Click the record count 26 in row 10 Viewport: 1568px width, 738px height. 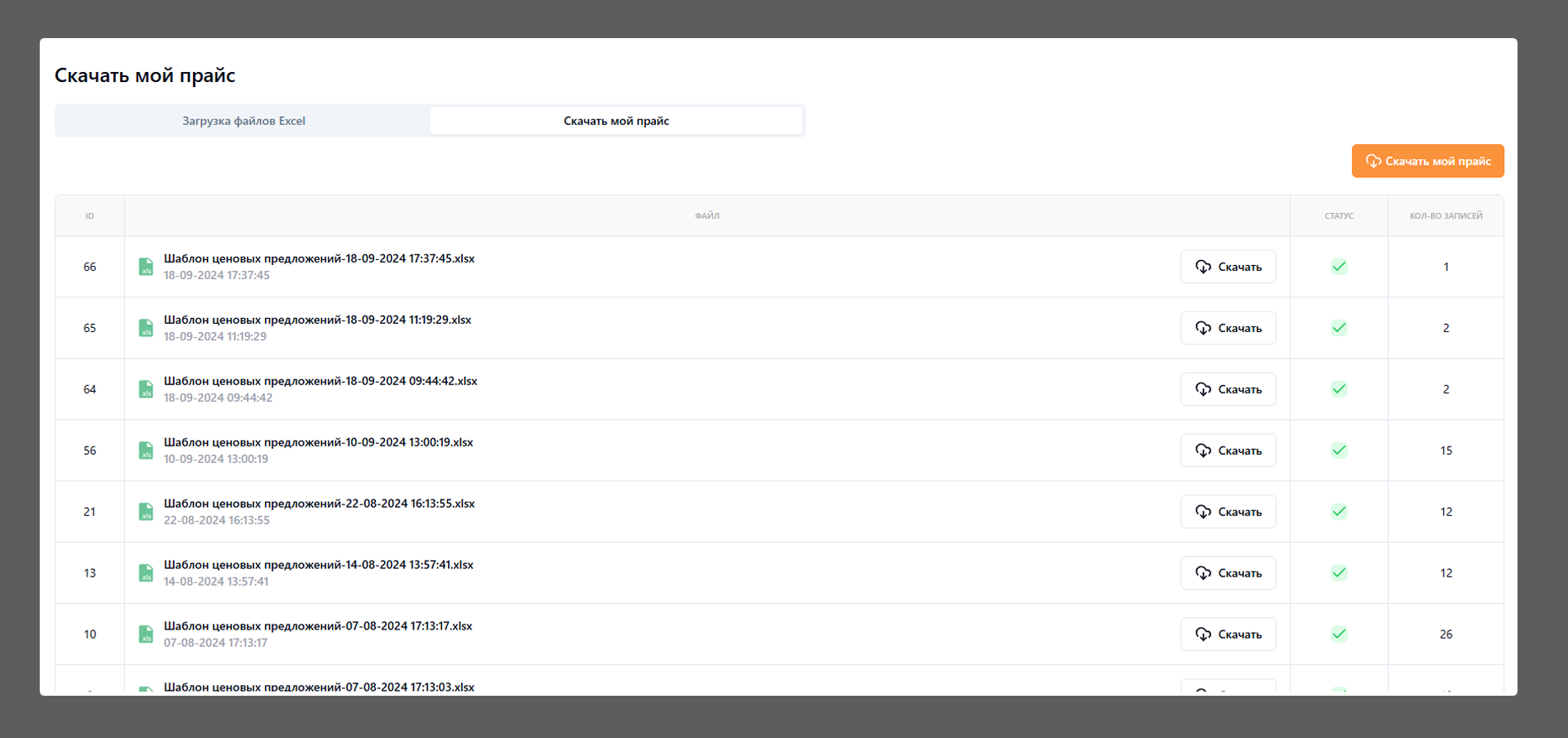(x=1446, y=634)
